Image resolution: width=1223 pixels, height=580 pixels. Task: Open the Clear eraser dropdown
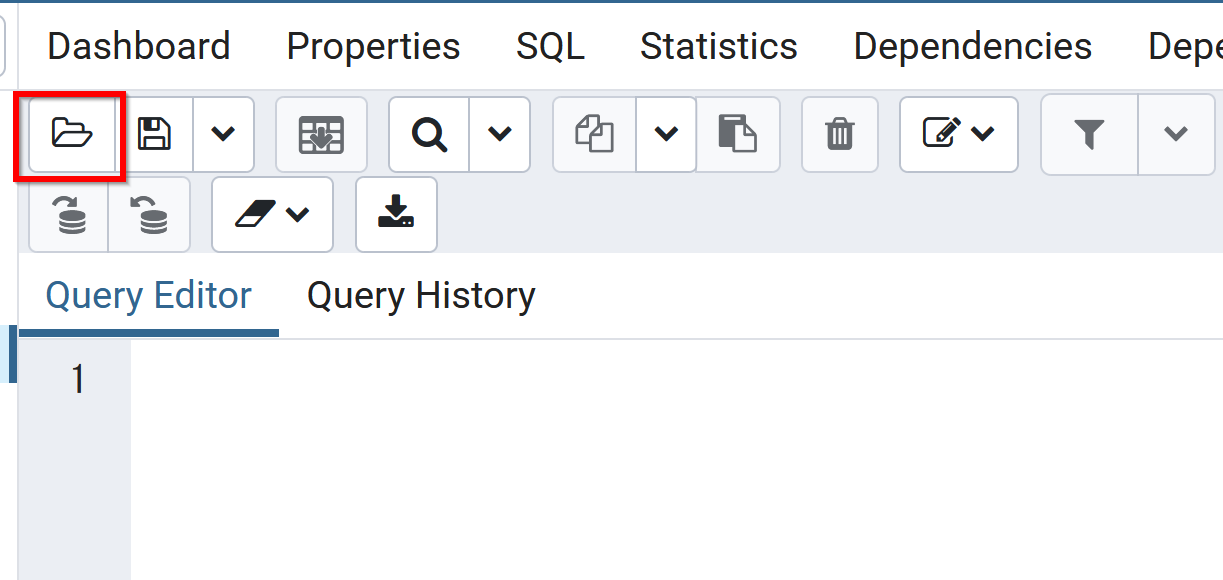[272, 215]
